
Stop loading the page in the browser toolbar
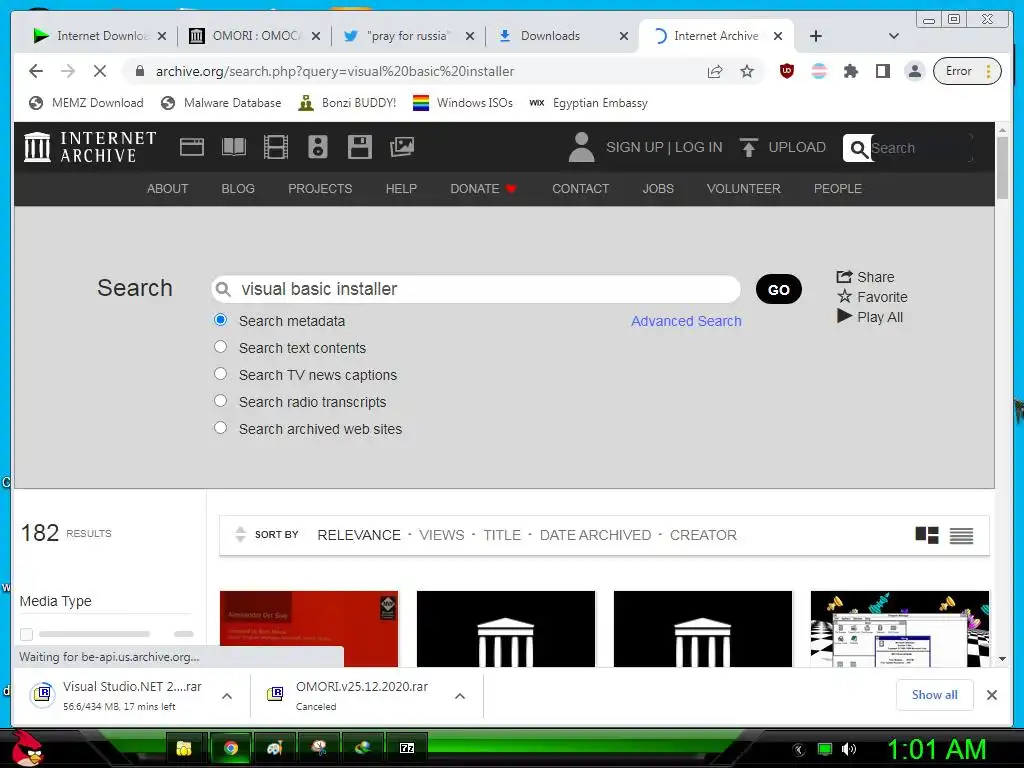[99, 71]
